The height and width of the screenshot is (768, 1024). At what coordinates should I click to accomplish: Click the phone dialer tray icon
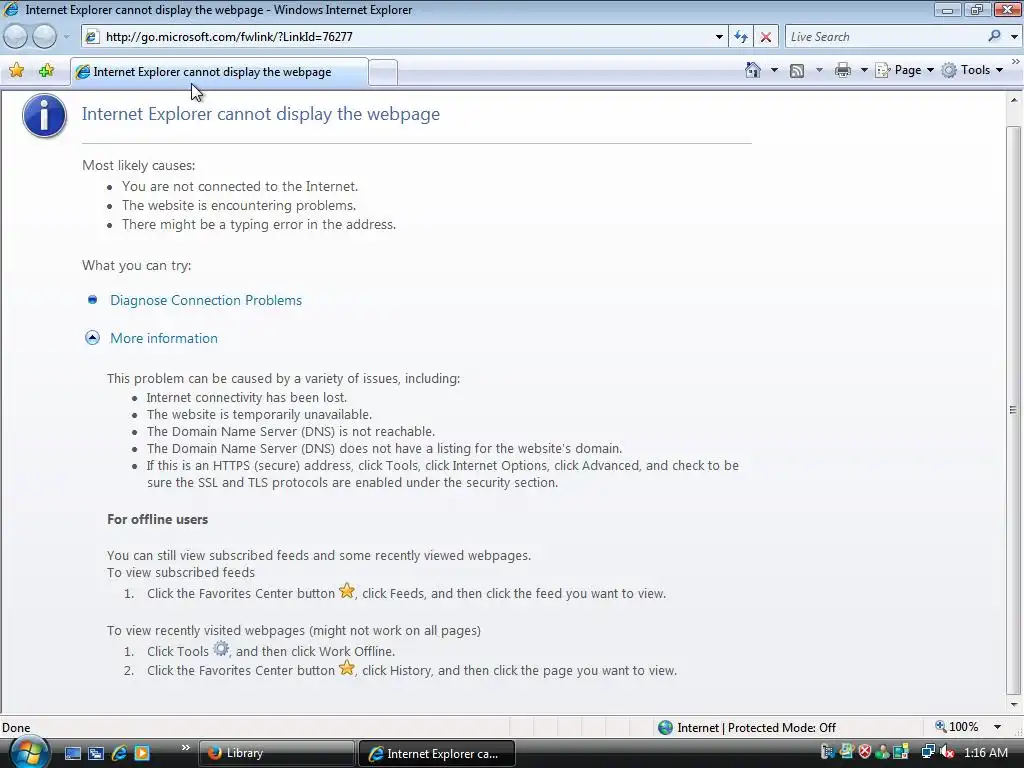tap(828, 752)
